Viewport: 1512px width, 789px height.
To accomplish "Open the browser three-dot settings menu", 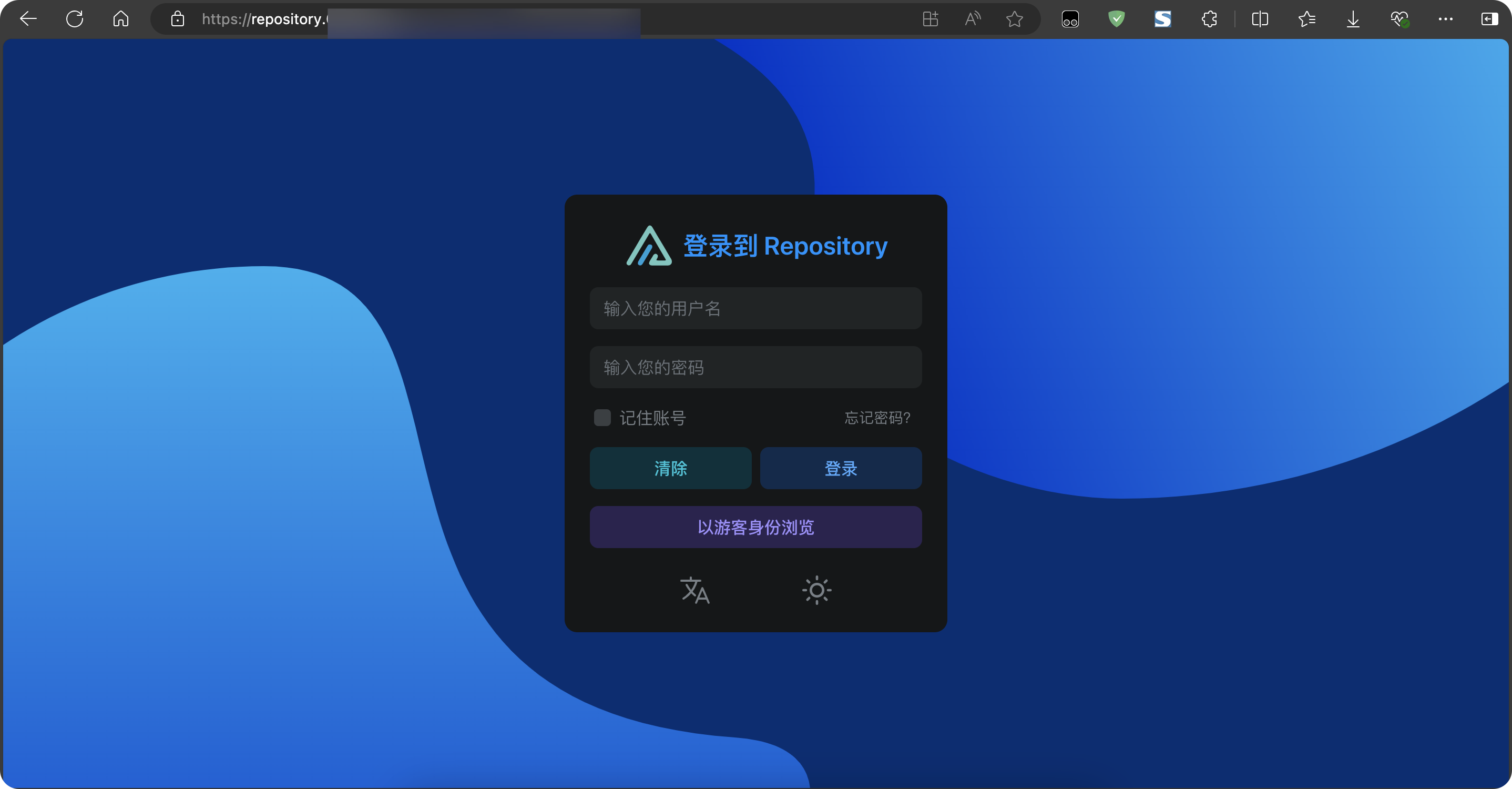I will pyautogui.click(x=1445, y=19).
